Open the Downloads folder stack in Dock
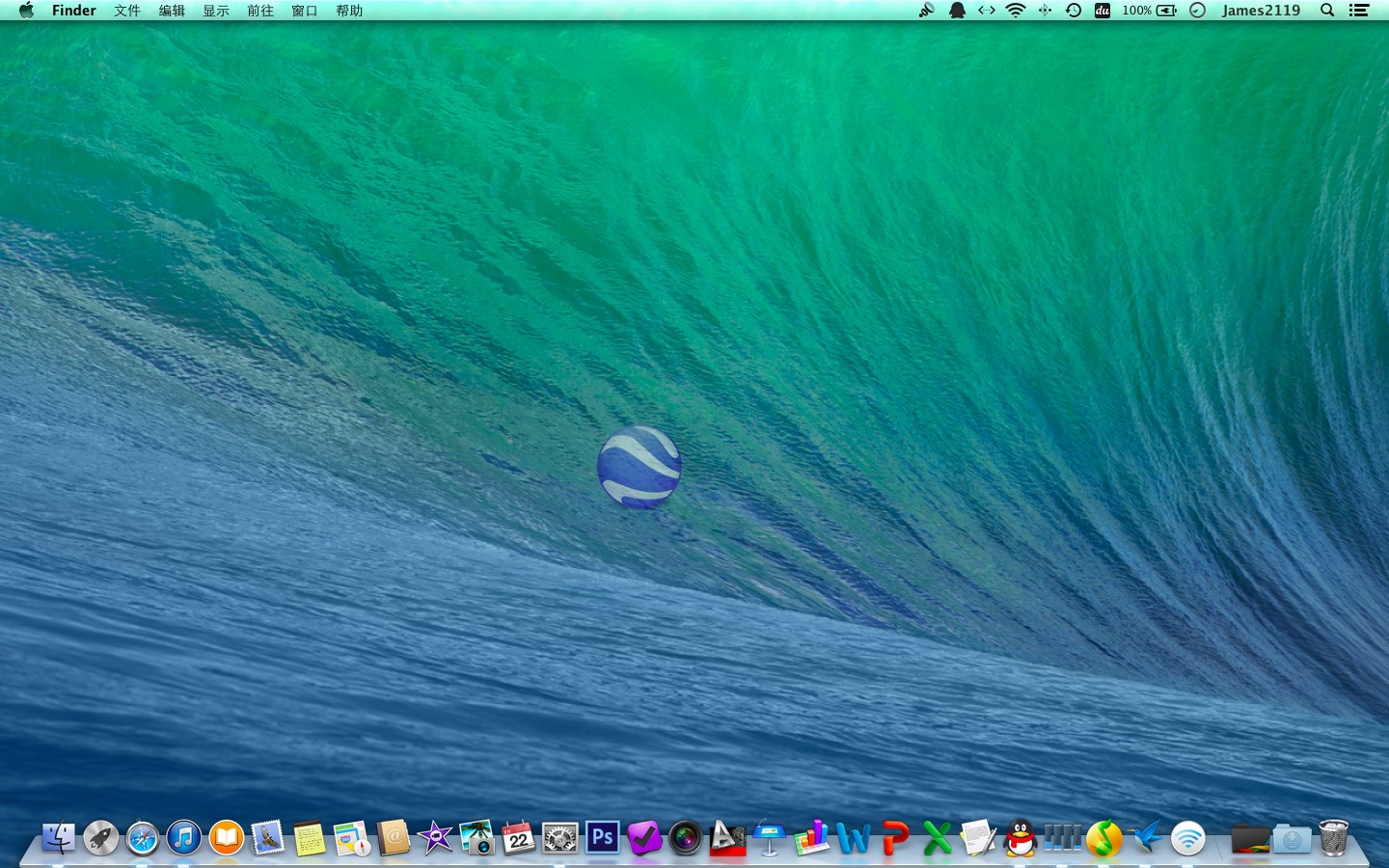 (1292, 838)
